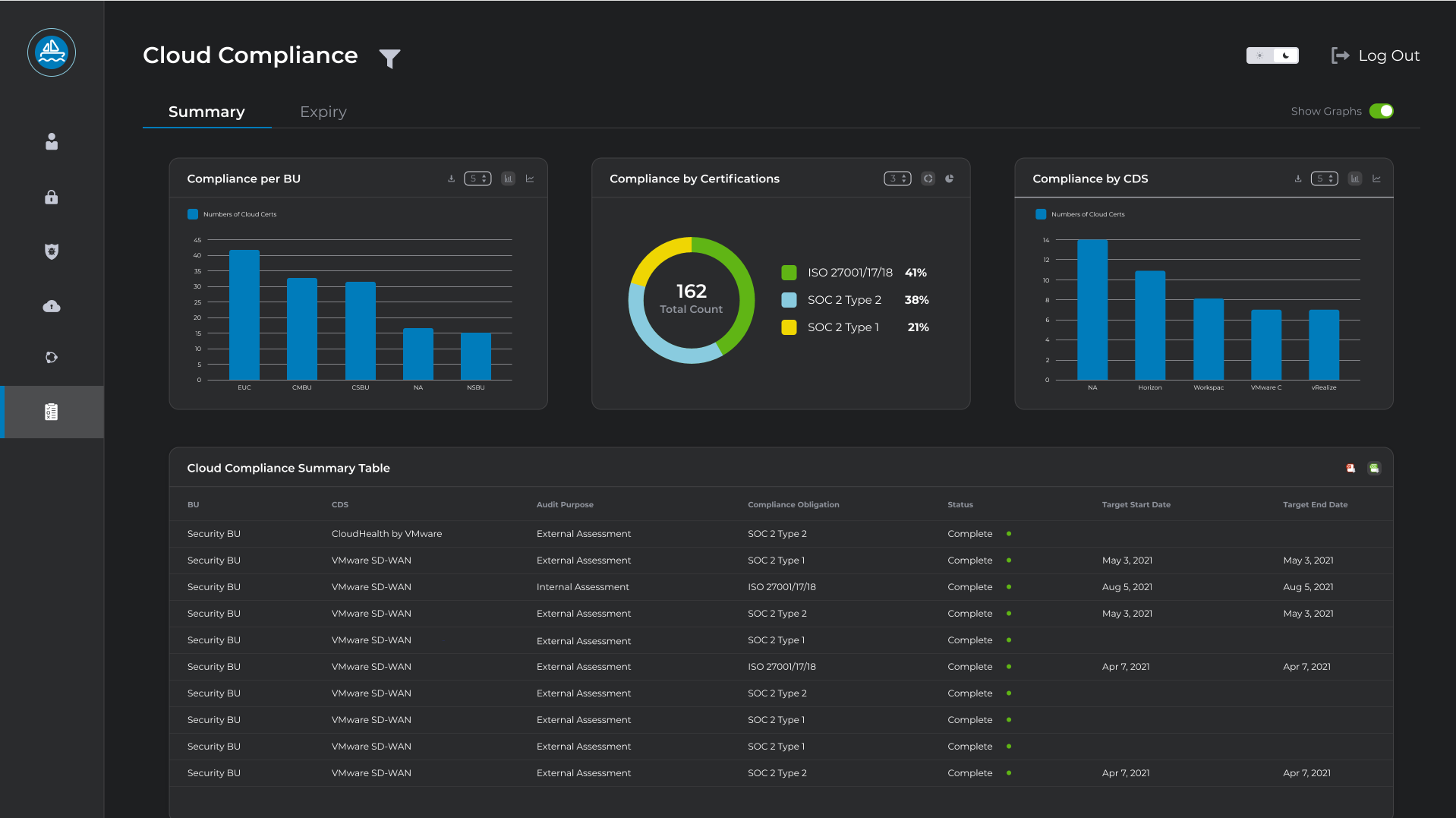Adjust item count in Compliance by CDS
The image size is (1456, 818).
point(1324,178)
